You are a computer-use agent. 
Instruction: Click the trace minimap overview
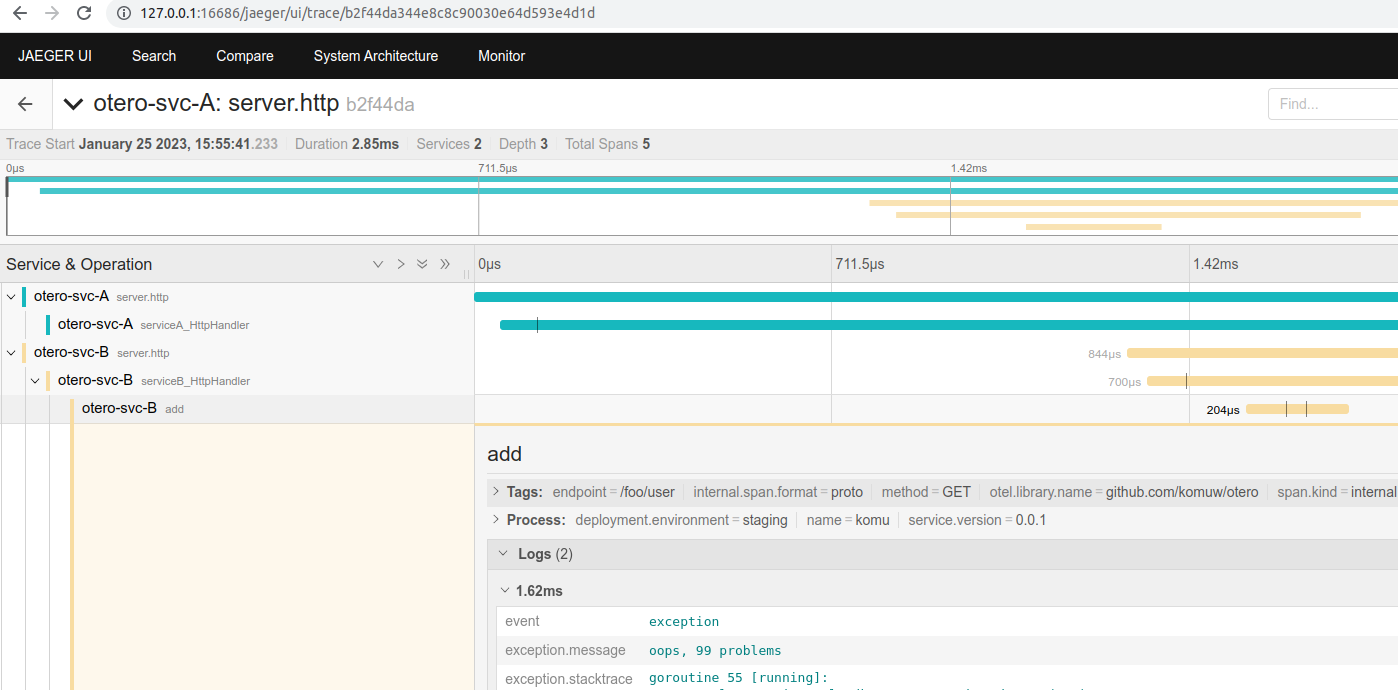(x=702, y=206)
